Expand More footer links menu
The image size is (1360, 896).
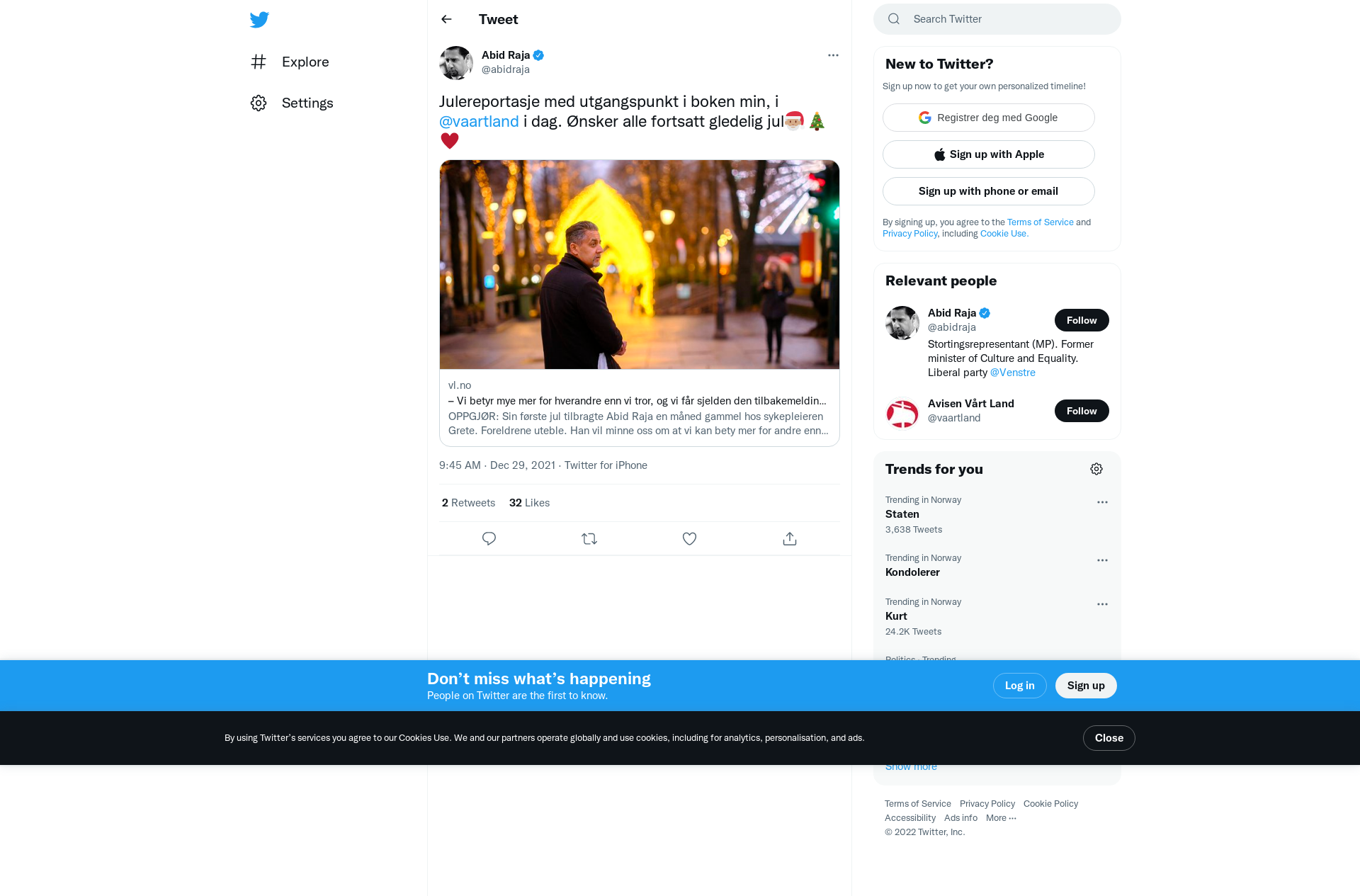[1001, 818]
